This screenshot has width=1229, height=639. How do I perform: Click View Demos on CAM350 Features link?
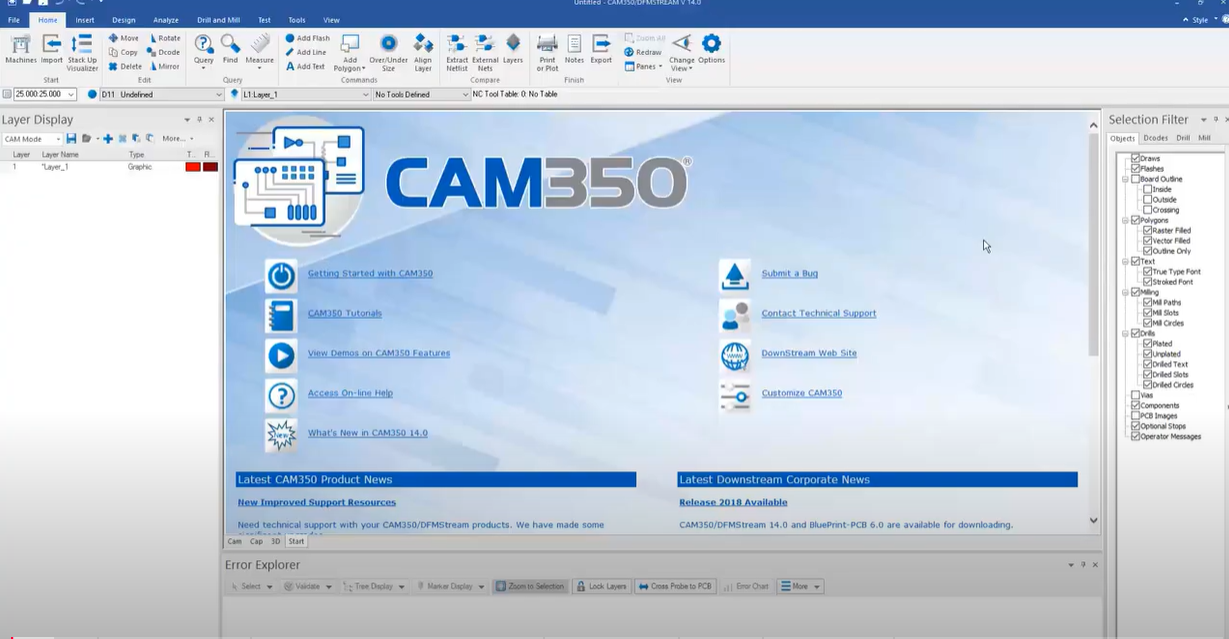point(379,353)
